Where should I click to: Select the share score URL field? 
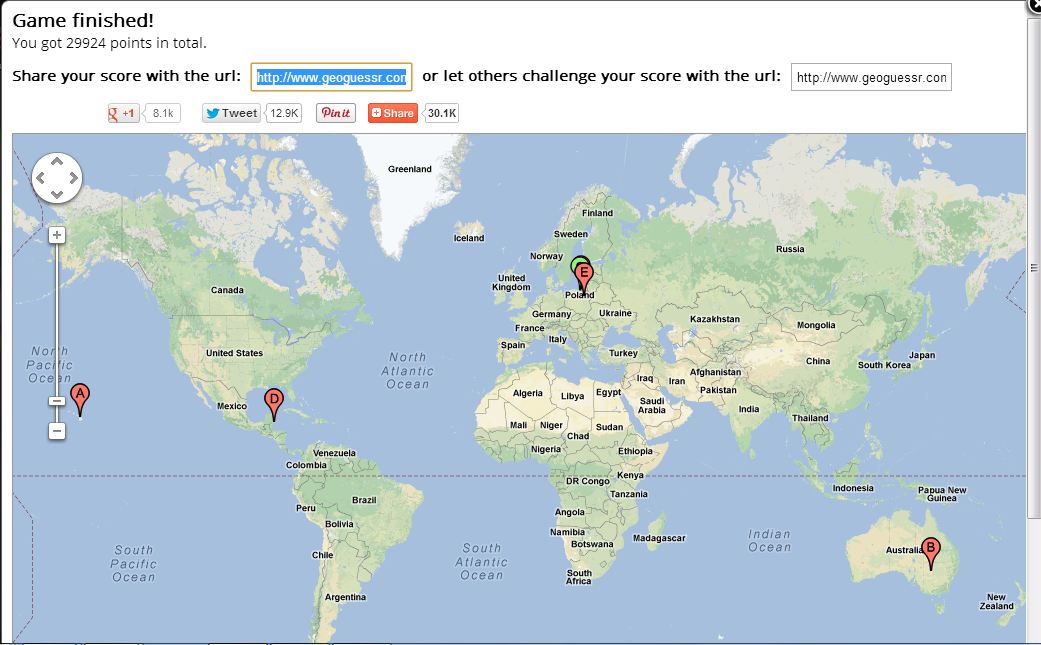(x=331, y=77)
